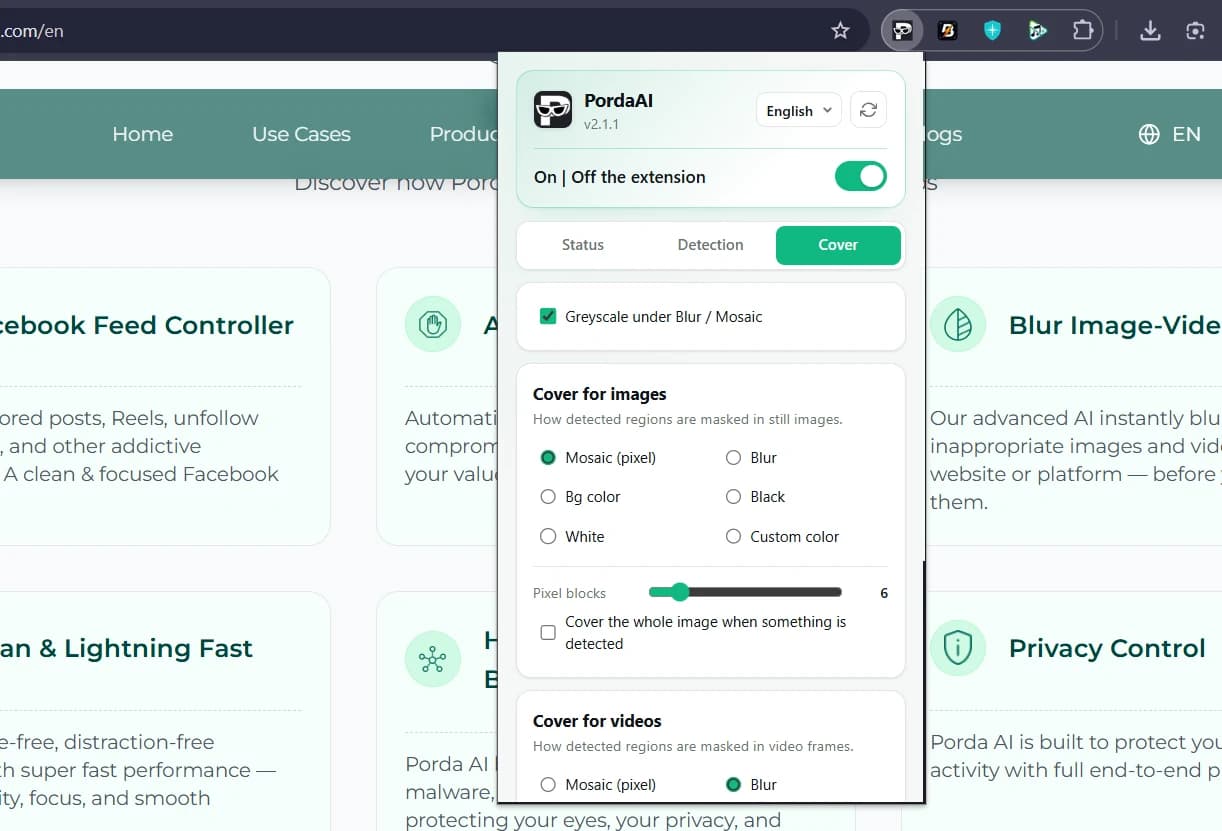Adjust the Pixel blocks slider

745,592
